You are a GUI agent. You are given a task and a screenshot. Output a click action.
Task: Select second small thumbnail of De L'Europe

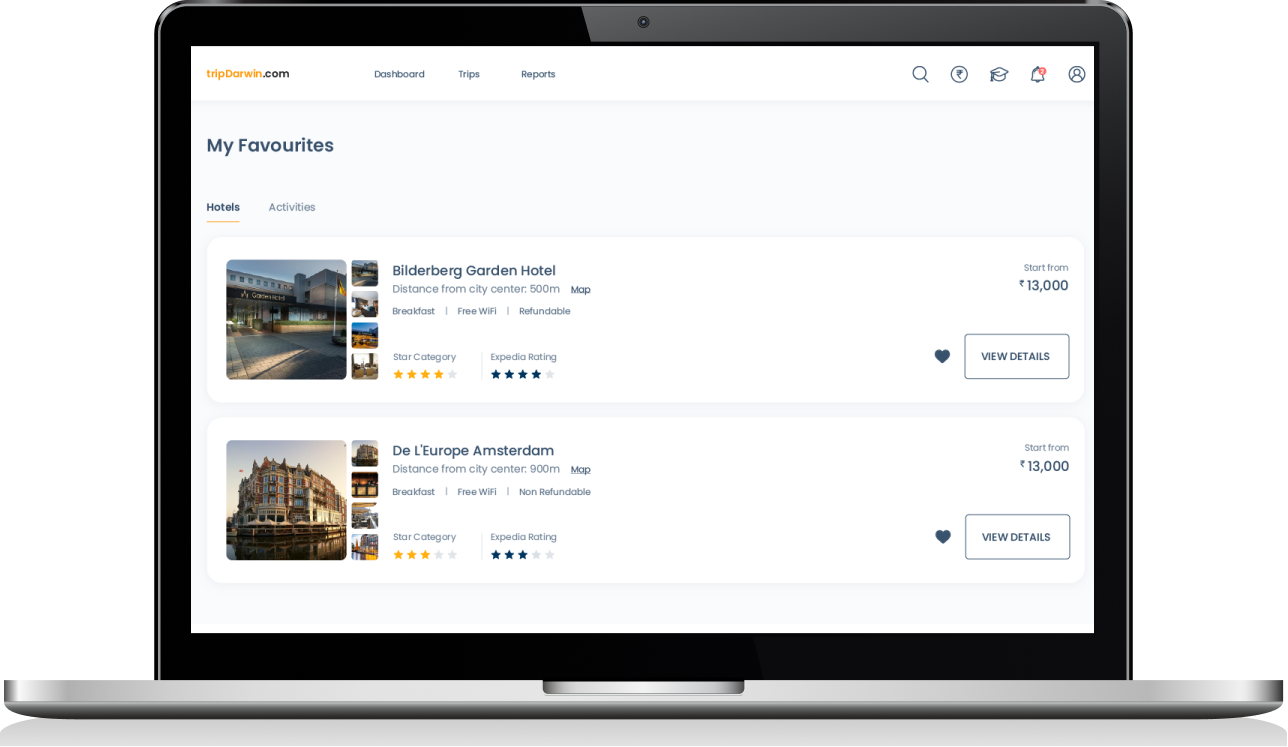(x=365, y=484)
